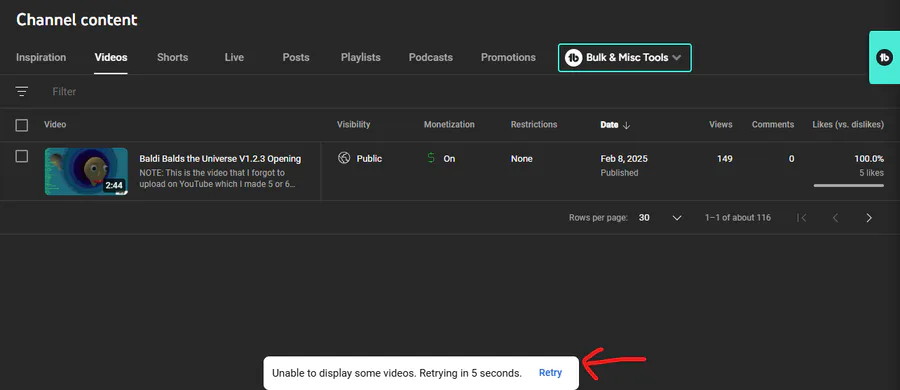Screen dimensions: 900x390
Task: Click the Visibility column header
Action: coord(353,125)
